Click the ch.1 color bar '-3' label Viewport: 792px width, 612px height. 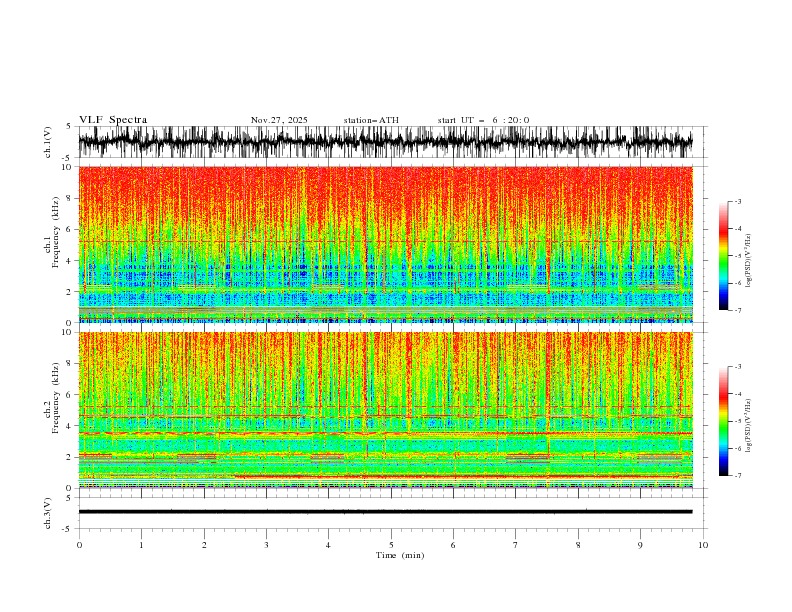click(x=737, y=201)
